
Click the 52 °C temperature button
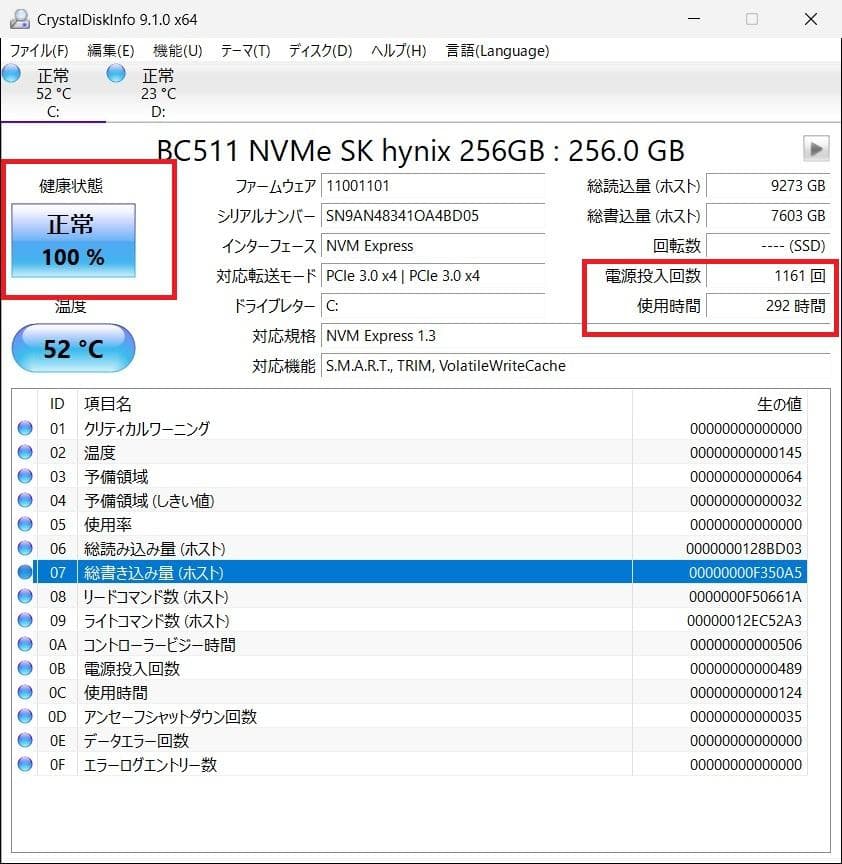73,348
